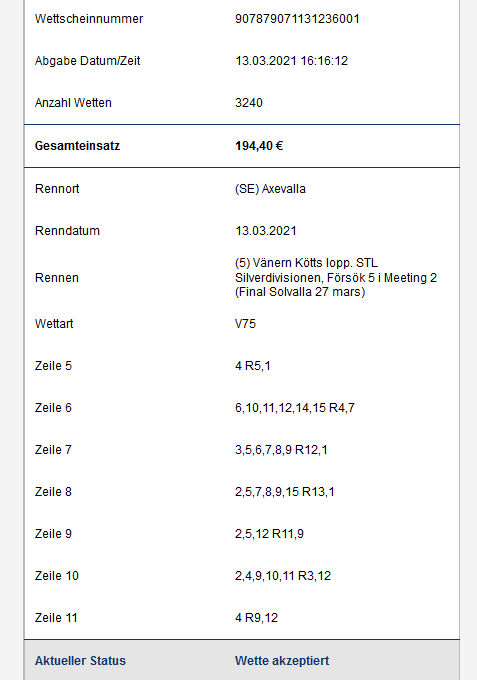
Task: Click the Rennen row label
Action: (x=57, y=278)
